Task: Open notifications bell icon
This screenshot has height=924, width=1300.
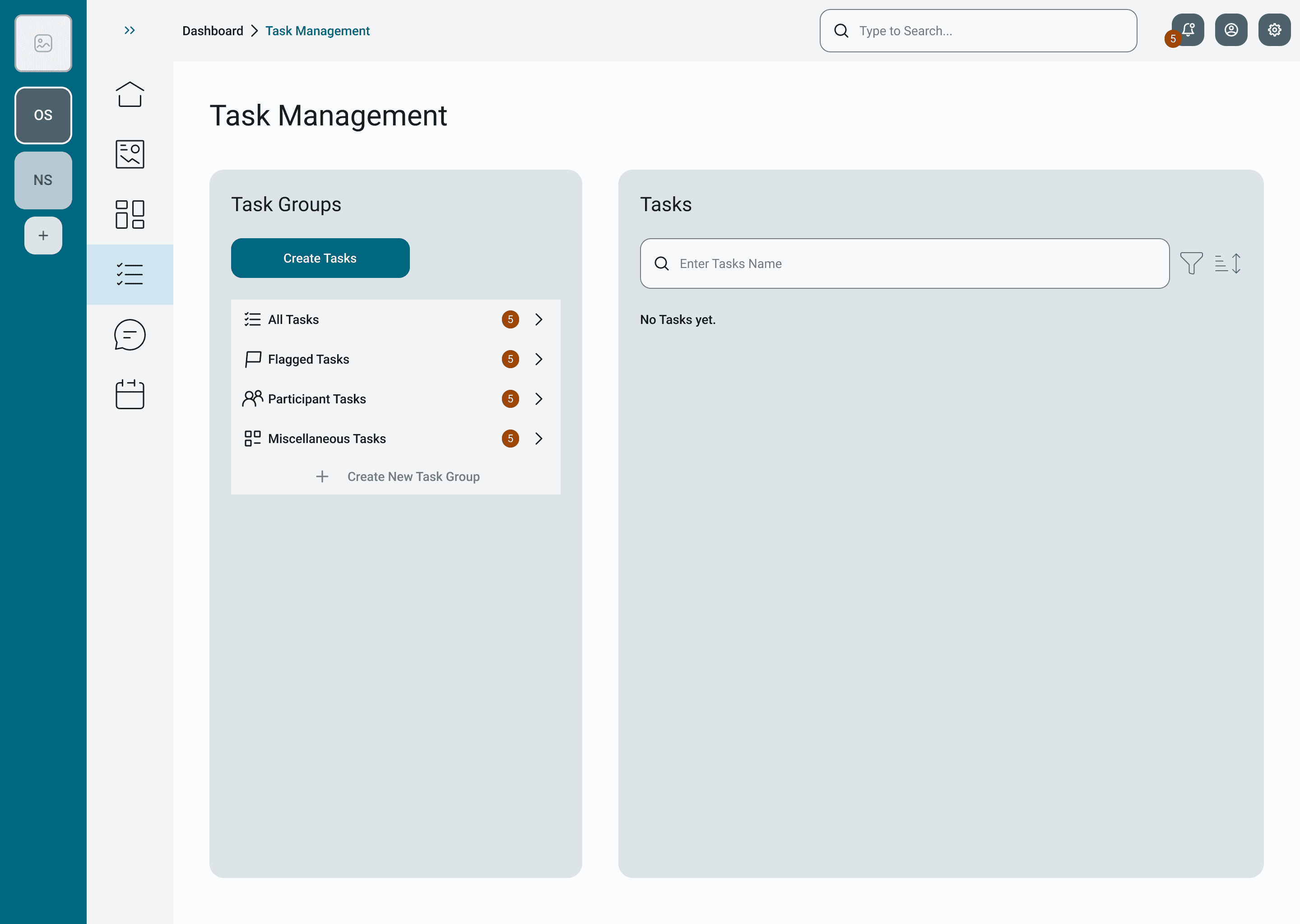Action: (x=1188, y=30)
